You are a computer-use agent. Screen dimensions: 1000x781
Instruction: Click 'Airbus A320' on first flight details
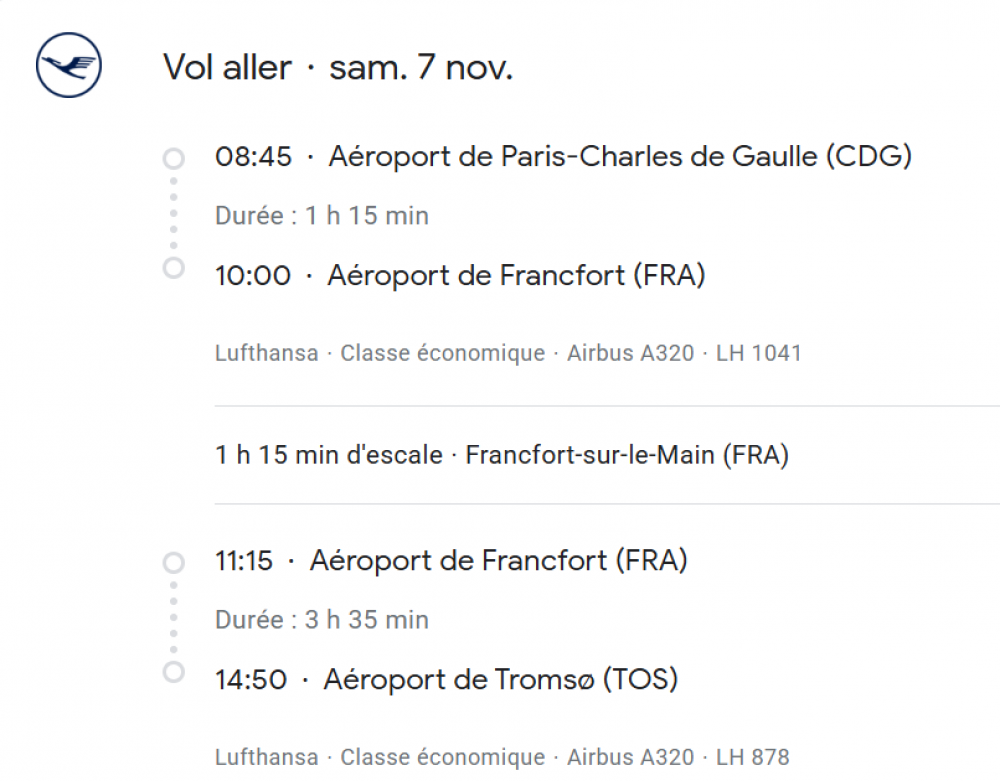[x=630, y=353]
